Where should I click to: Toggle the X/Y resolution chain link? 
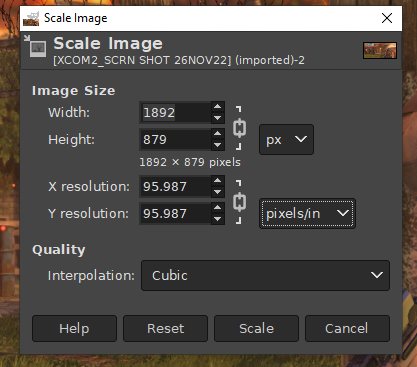(239, 202)
